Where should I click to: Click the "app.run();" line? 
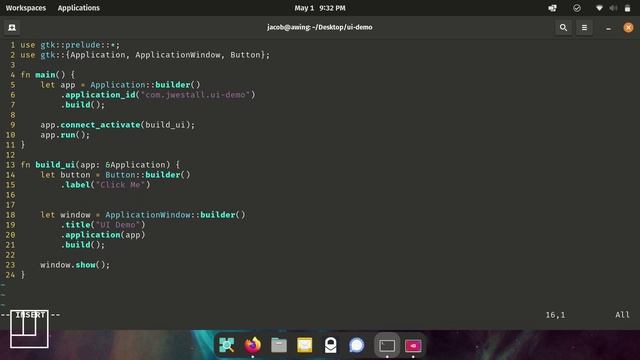(65, 135)
